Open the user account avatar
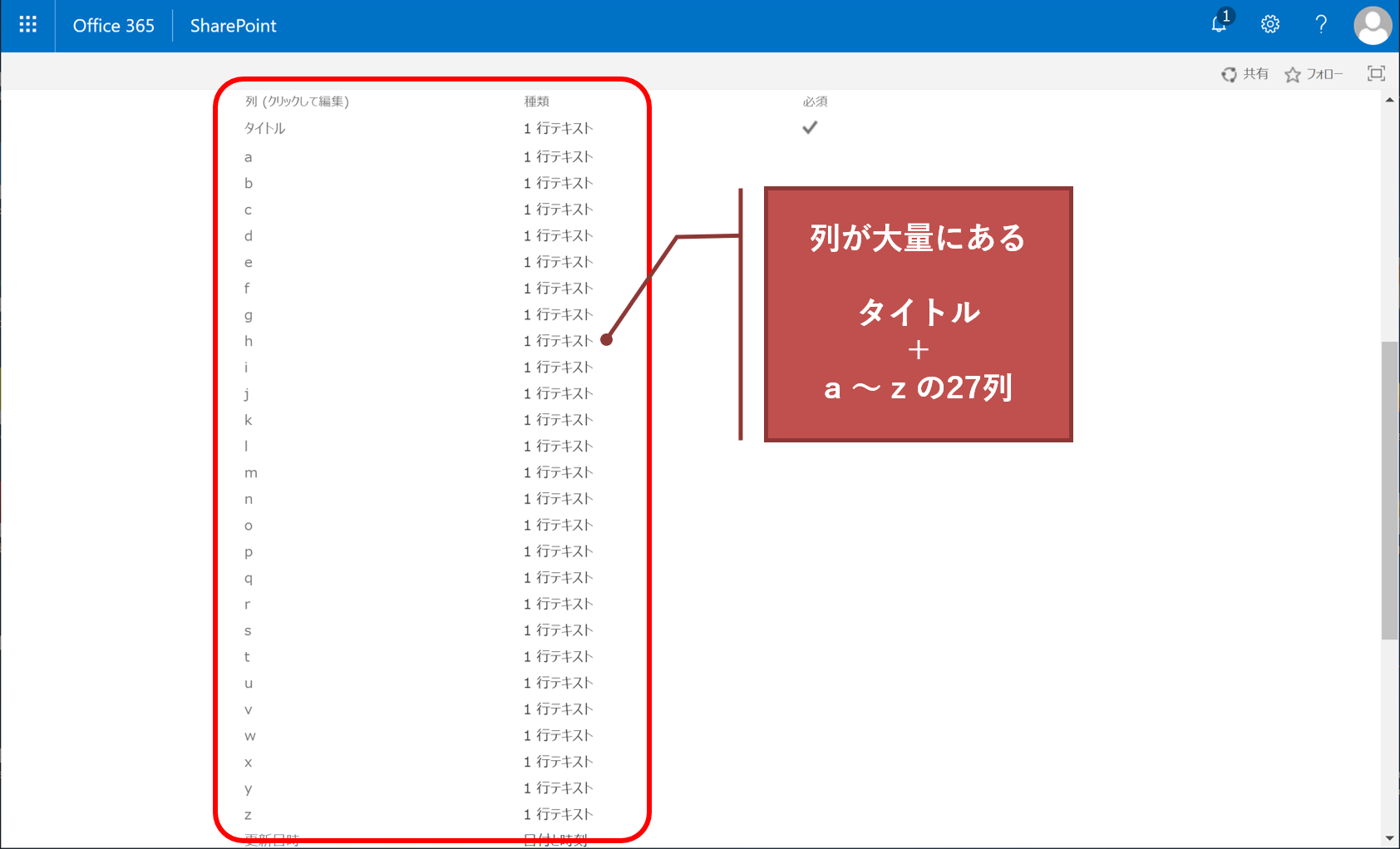Image resolution: width=1400 pixels, height=849 pixels. [1372, 25]
